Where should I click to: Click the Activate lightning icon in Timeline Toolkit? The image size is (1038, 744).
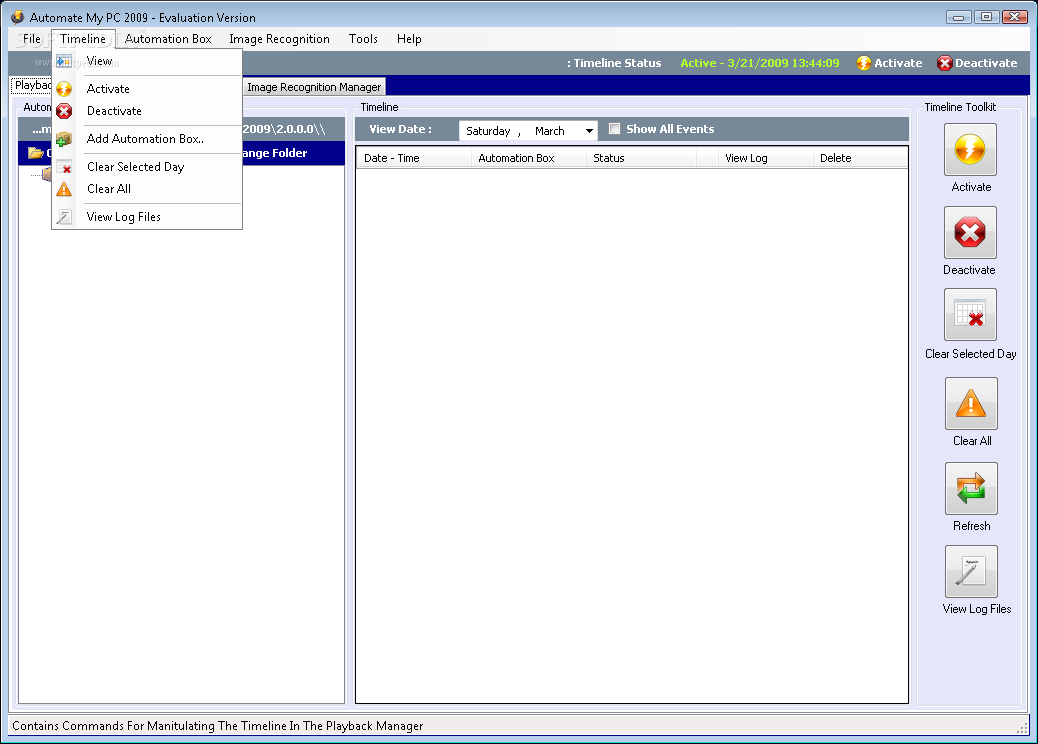point(970,150)
